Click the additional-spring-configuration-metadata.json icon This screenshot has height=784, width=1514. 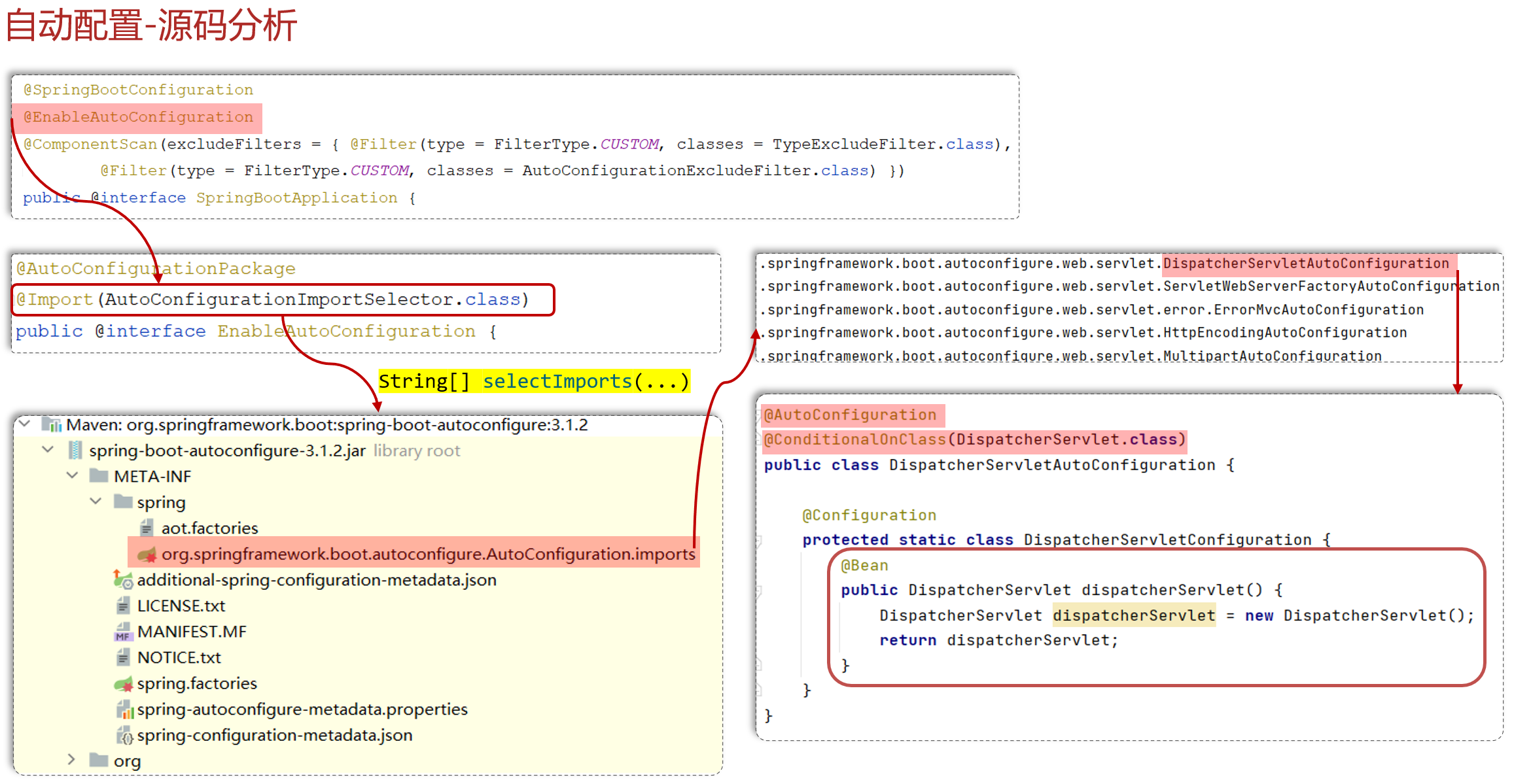[123, 579]
